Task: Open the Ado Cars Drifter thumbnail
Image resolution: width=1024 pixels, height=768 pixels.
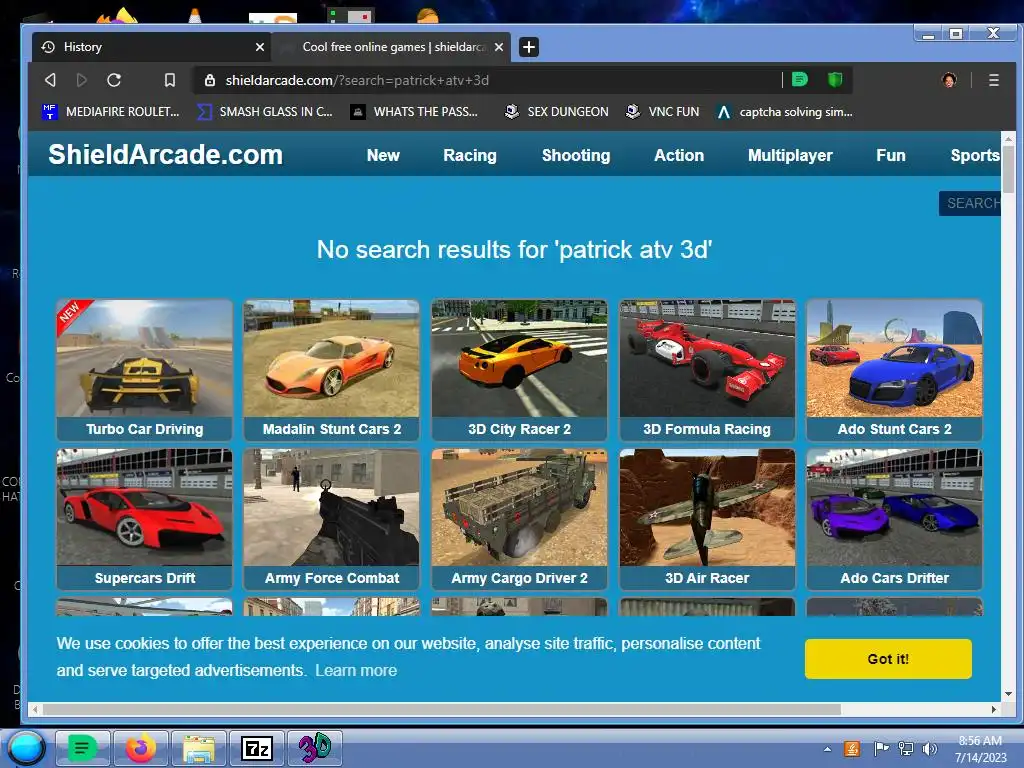Action: pos(895,519)
